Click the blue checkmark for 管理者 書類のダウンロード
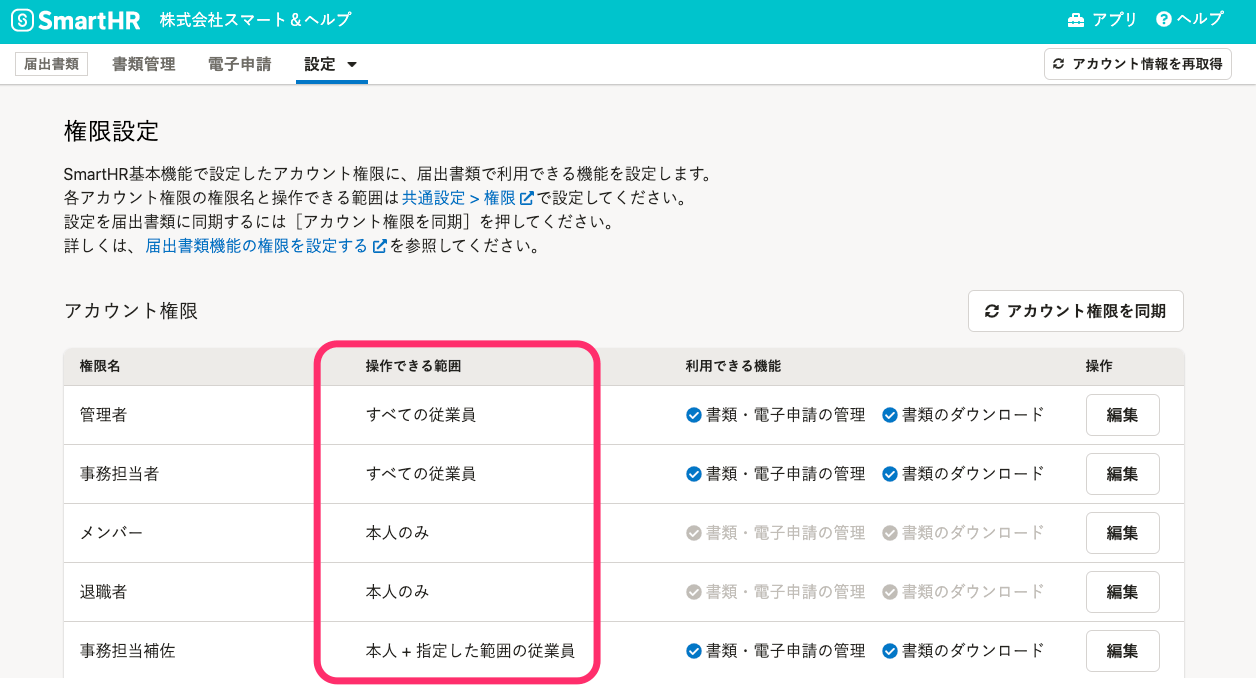The width and height of the screenshot is (1256, 685). [890, 414]
